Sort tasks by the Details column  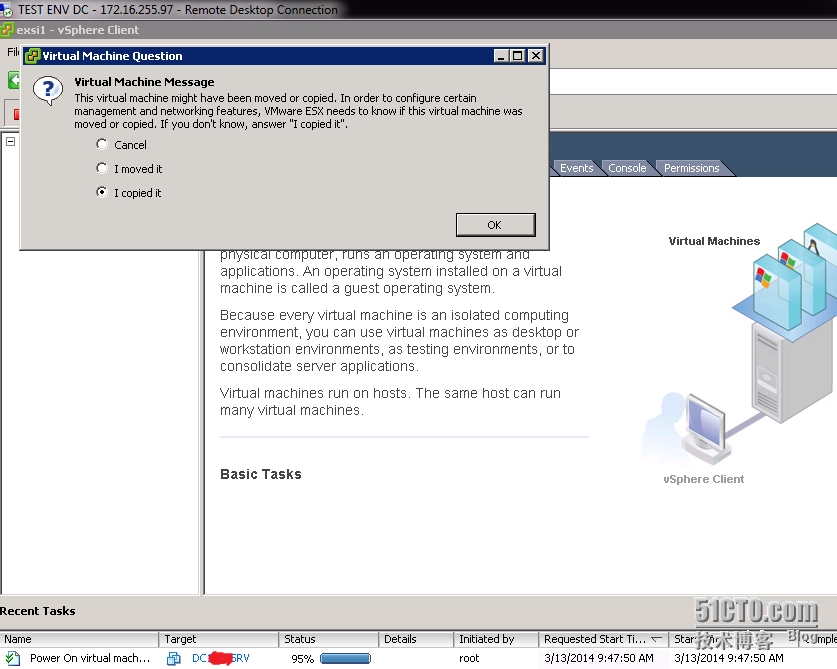pyautogui.click(x=416, y=639)
